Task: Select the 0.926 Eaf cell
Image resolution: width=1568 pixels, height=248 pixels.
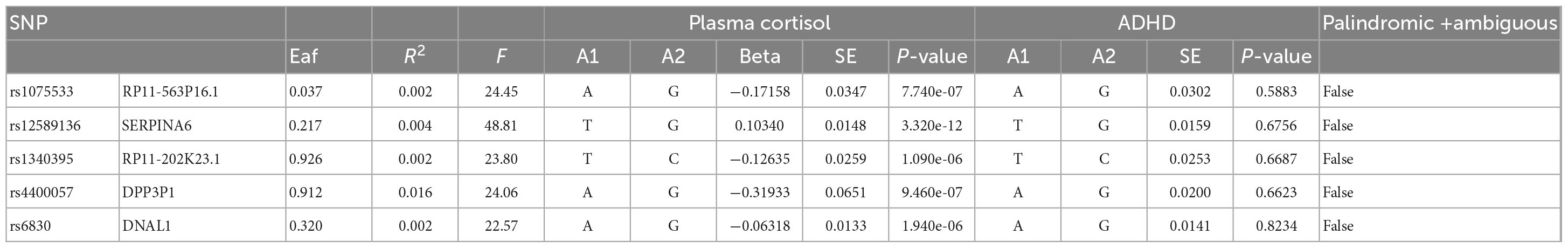Action: [329, 159]
